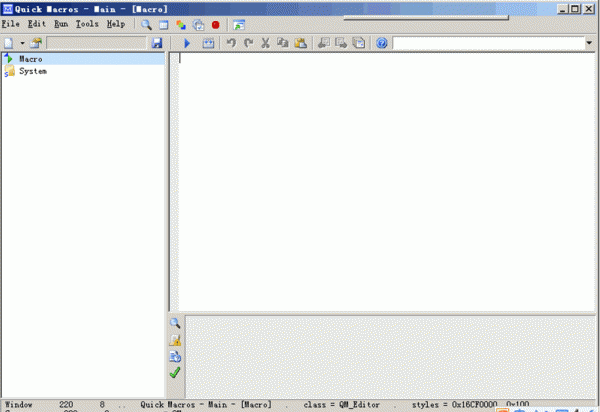Click the System folder icon

10,71
